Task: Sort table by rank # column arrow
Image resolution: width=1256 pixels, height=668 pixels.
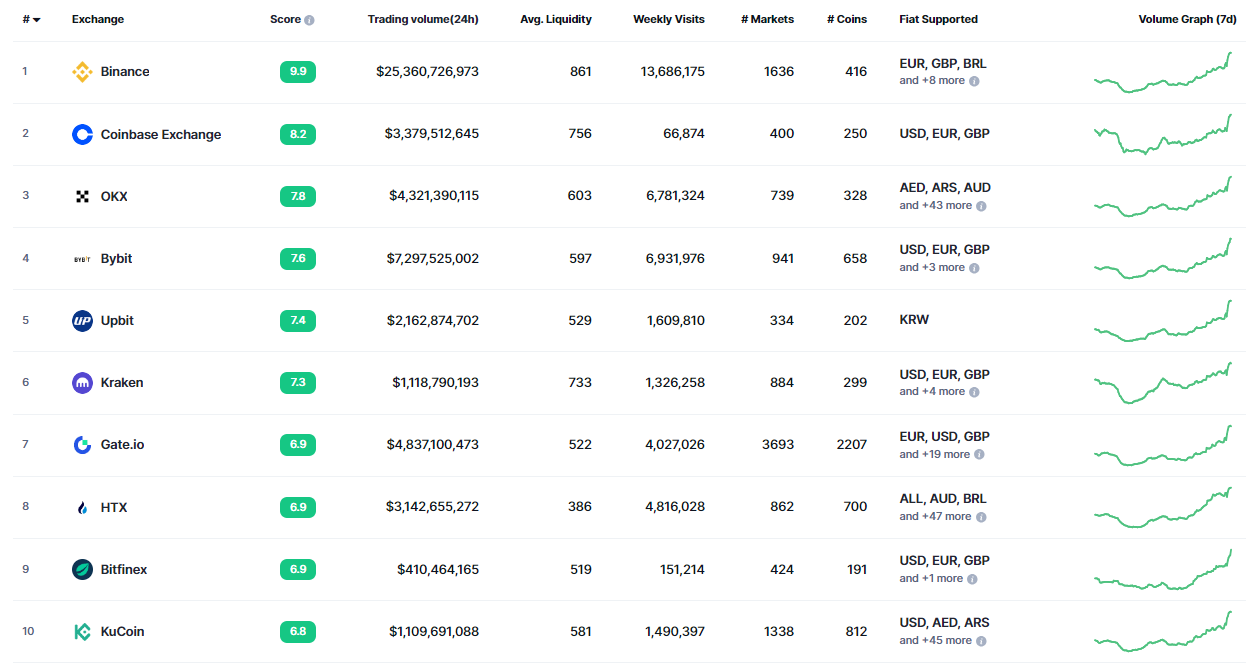Action: pyautogui.click(x=37, y=20)
